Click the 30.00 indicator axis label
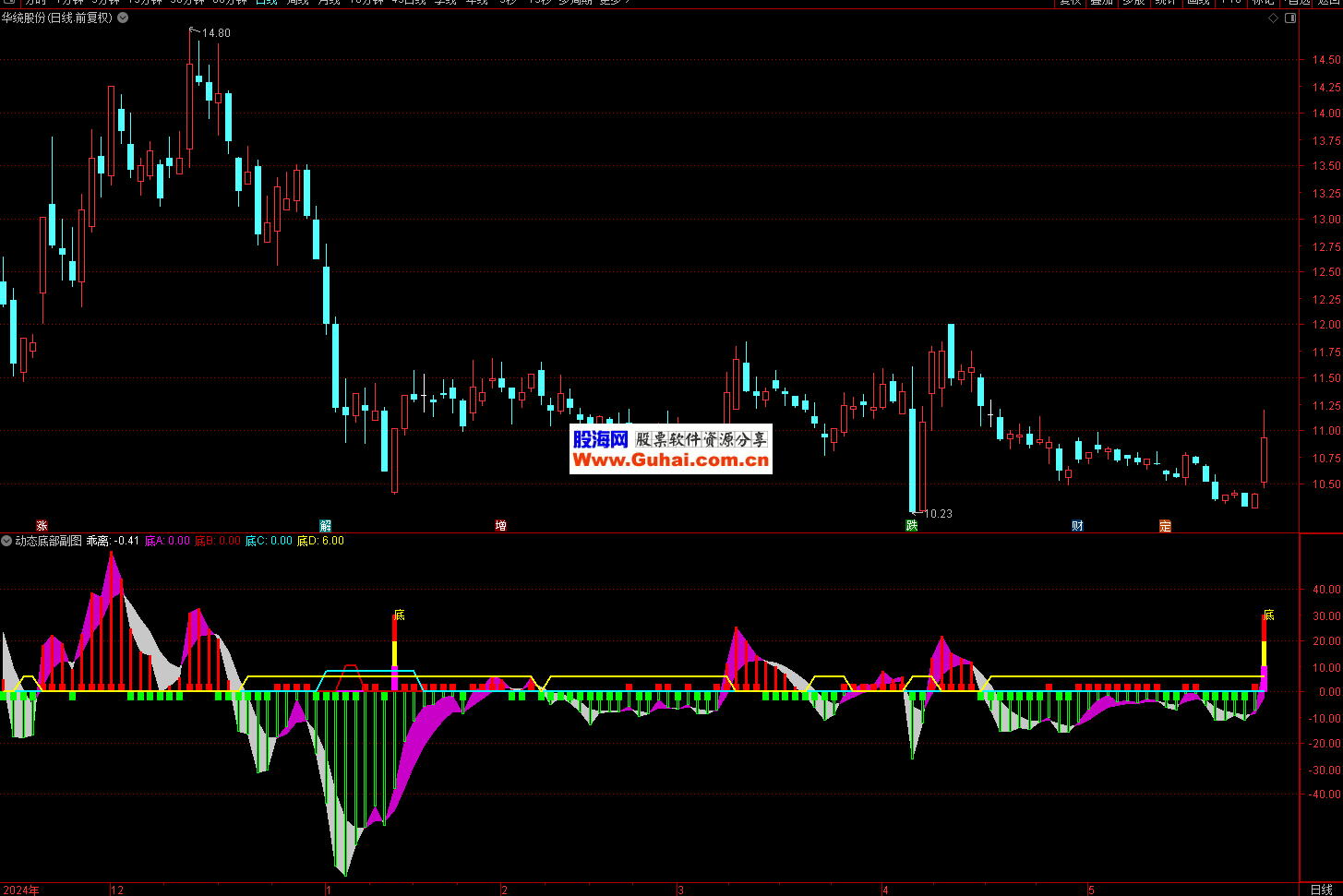Image resolution: width=1343 pixels, height=896 pixels. point(1327,616)
